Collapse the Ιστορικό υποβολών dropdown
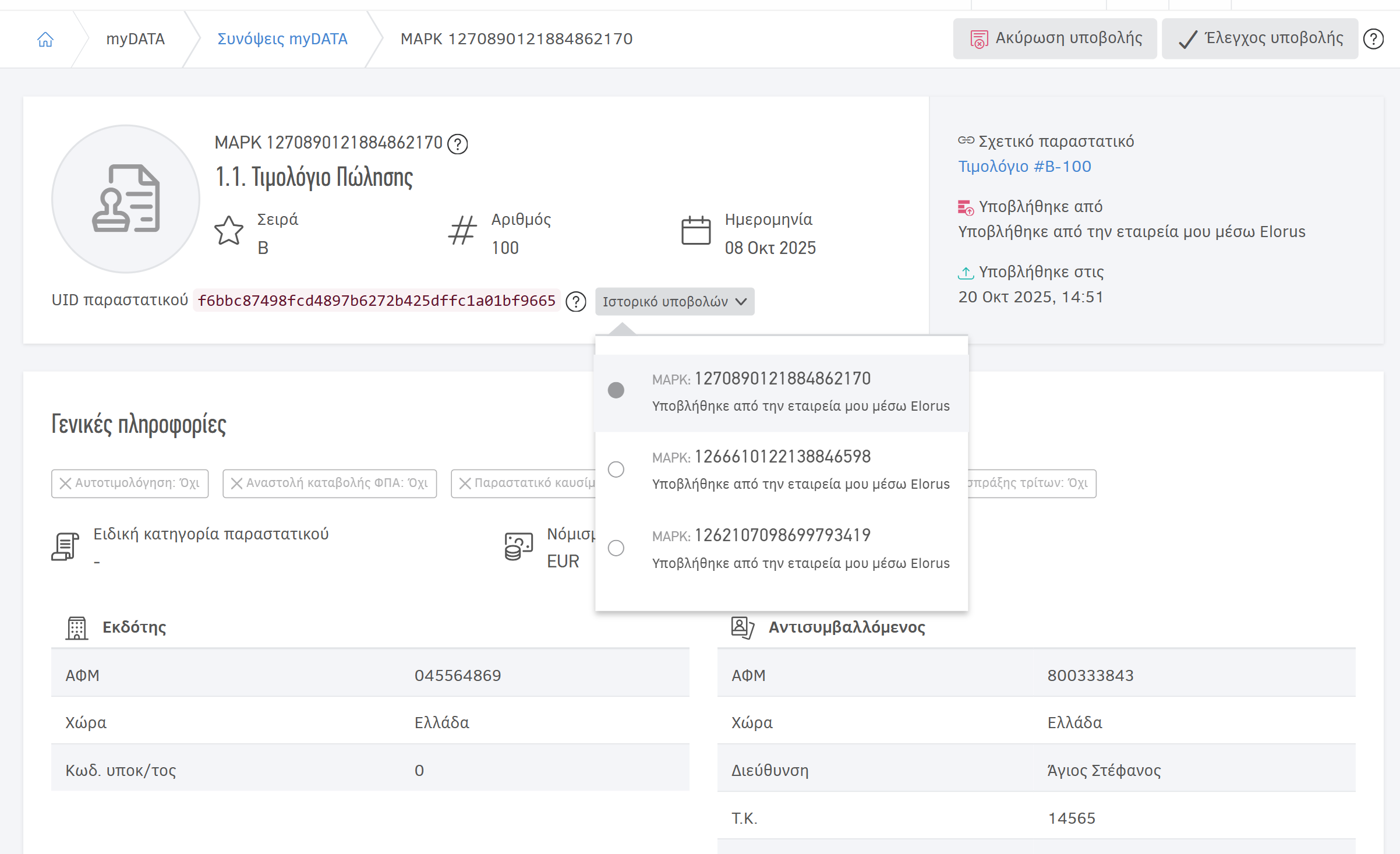1400x854 pixels. point(665,301)
